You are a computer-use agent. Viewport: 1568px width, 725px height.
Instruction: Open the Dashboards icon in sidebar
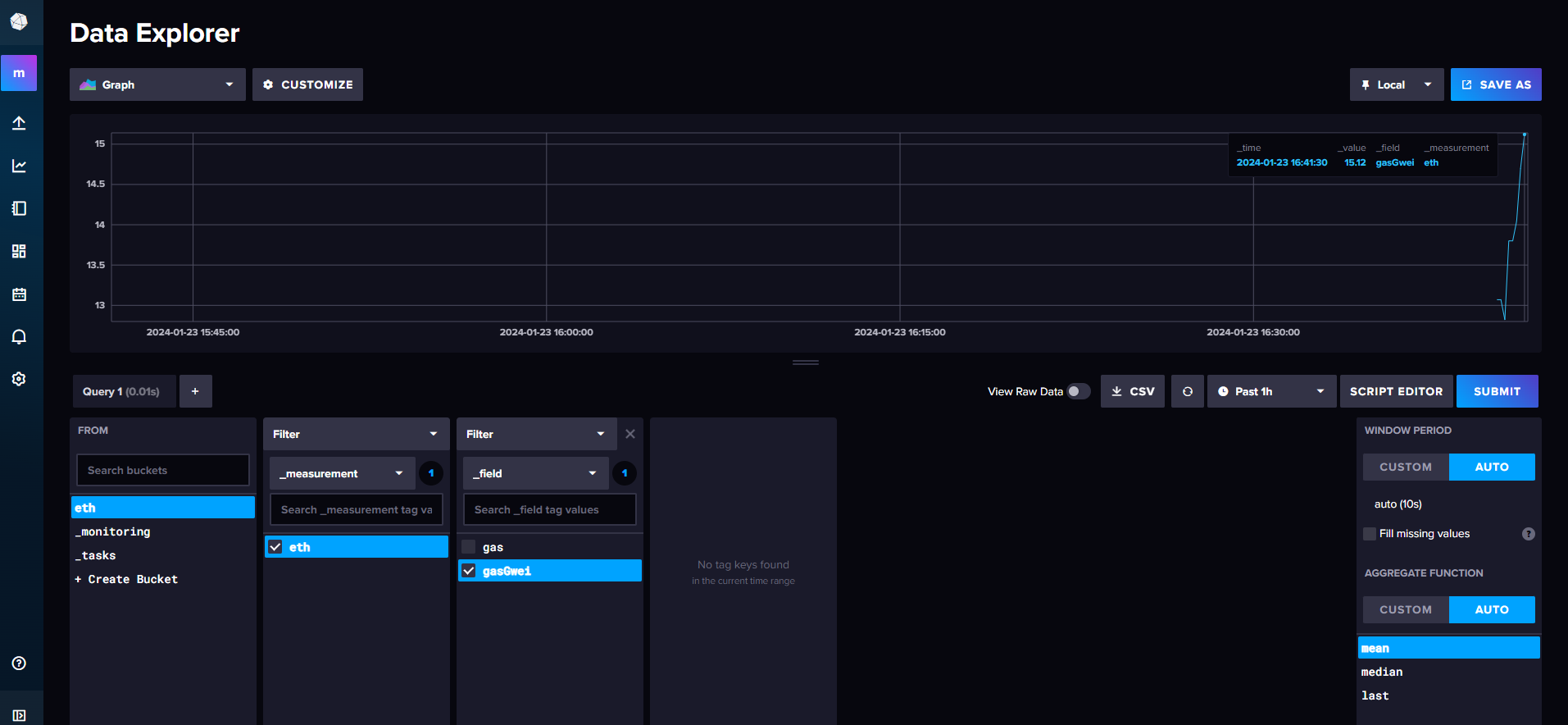19,251
